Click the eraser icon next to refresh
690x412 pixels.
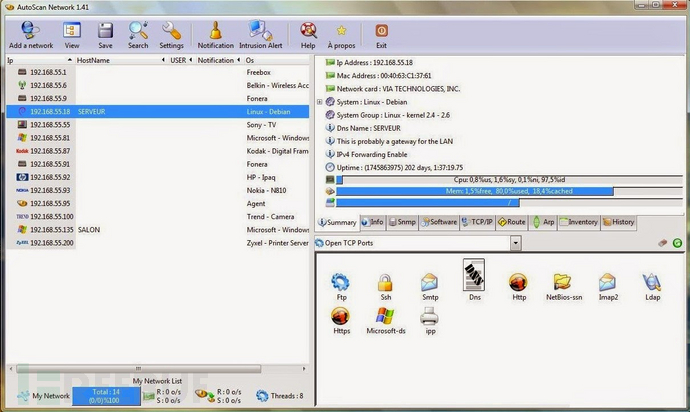point(662,243)
